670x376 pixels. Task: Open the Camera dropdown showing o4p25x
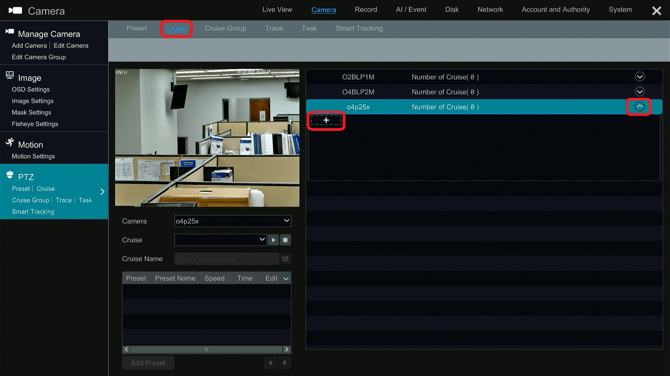(232, 221)
